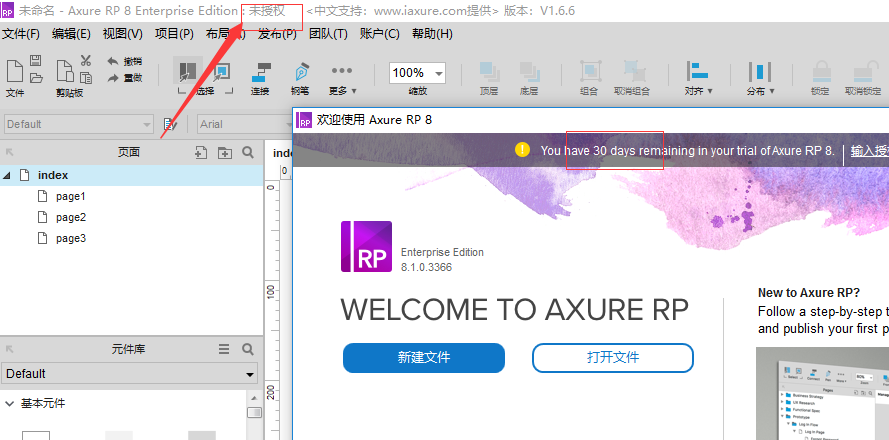
Task: Click the 8.1.0.3366 version text
Action: pos(426,267)
